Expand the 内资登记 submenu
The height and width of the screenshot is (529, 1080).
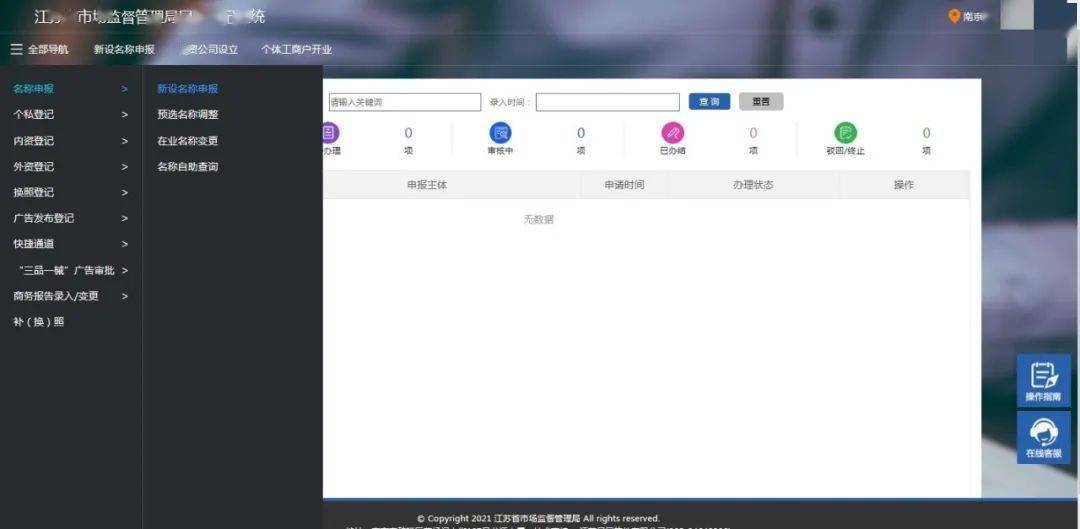[69, 141]
